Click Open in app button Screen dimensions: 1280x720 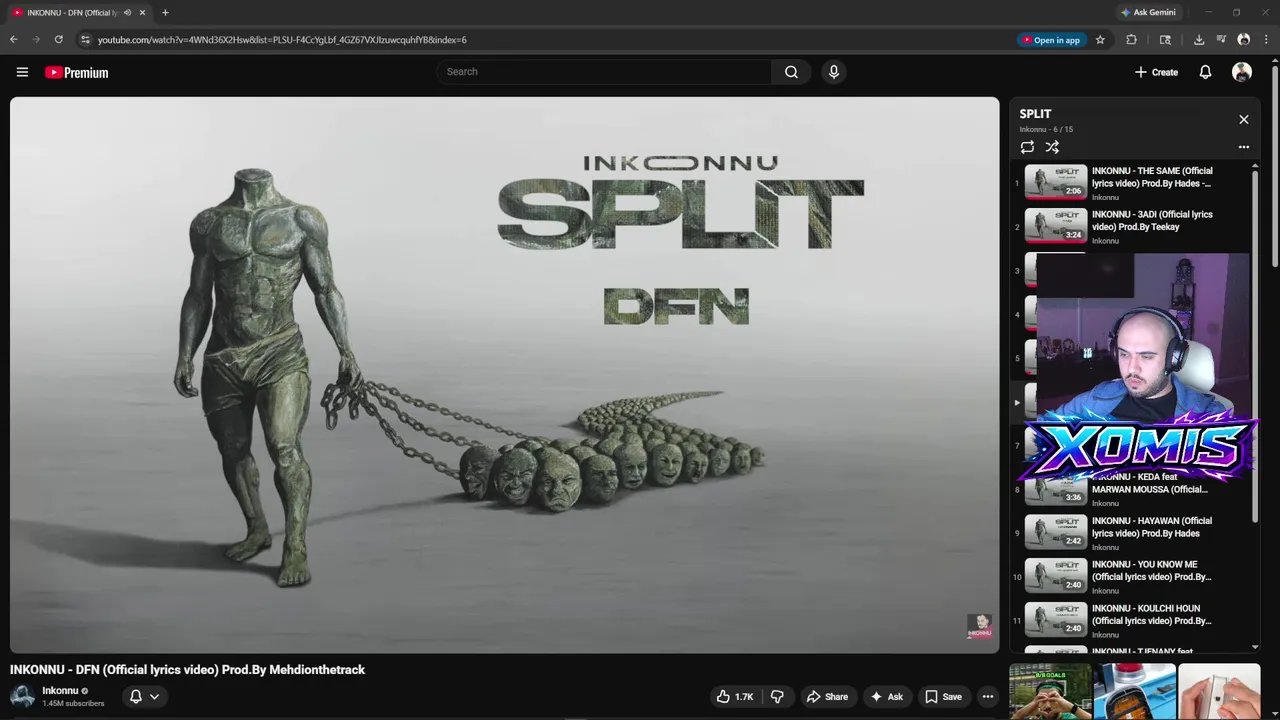[1050, 40]
